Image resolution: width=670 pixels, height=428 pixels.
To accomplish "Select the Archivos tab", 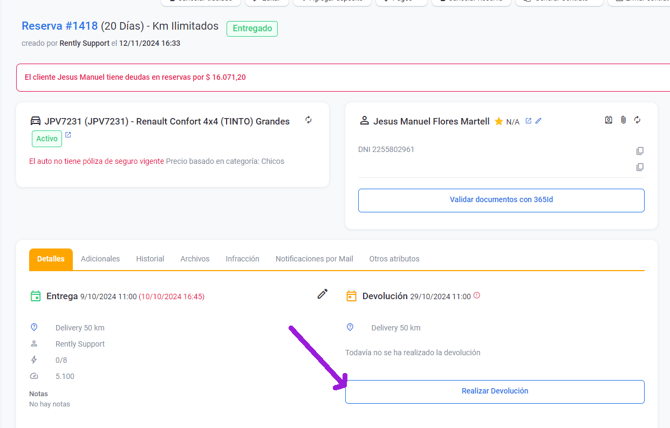I will [195, 259].
